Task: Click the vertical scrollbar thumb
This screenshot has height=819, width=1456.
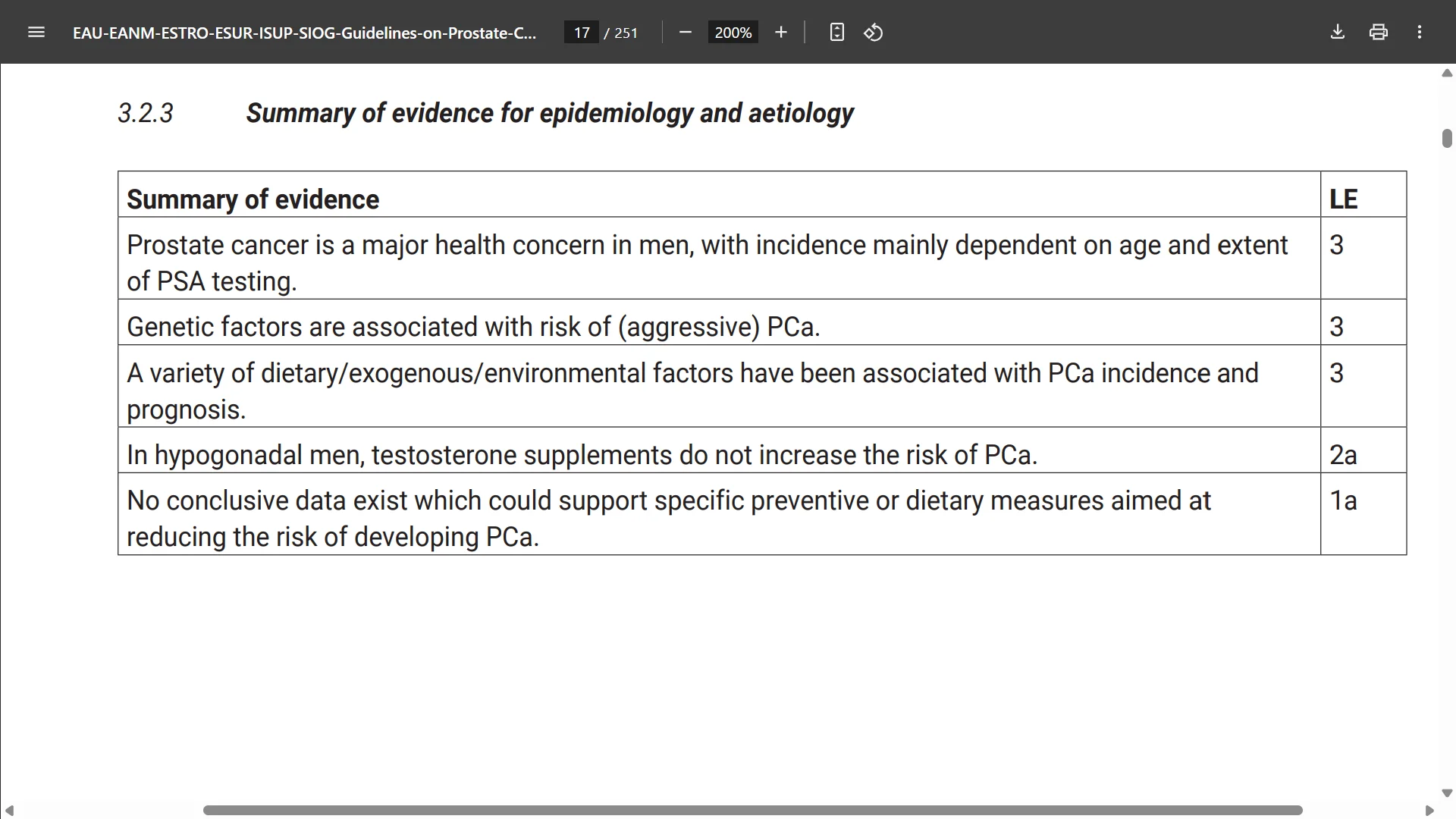Action: click(x=1447, y=138)
